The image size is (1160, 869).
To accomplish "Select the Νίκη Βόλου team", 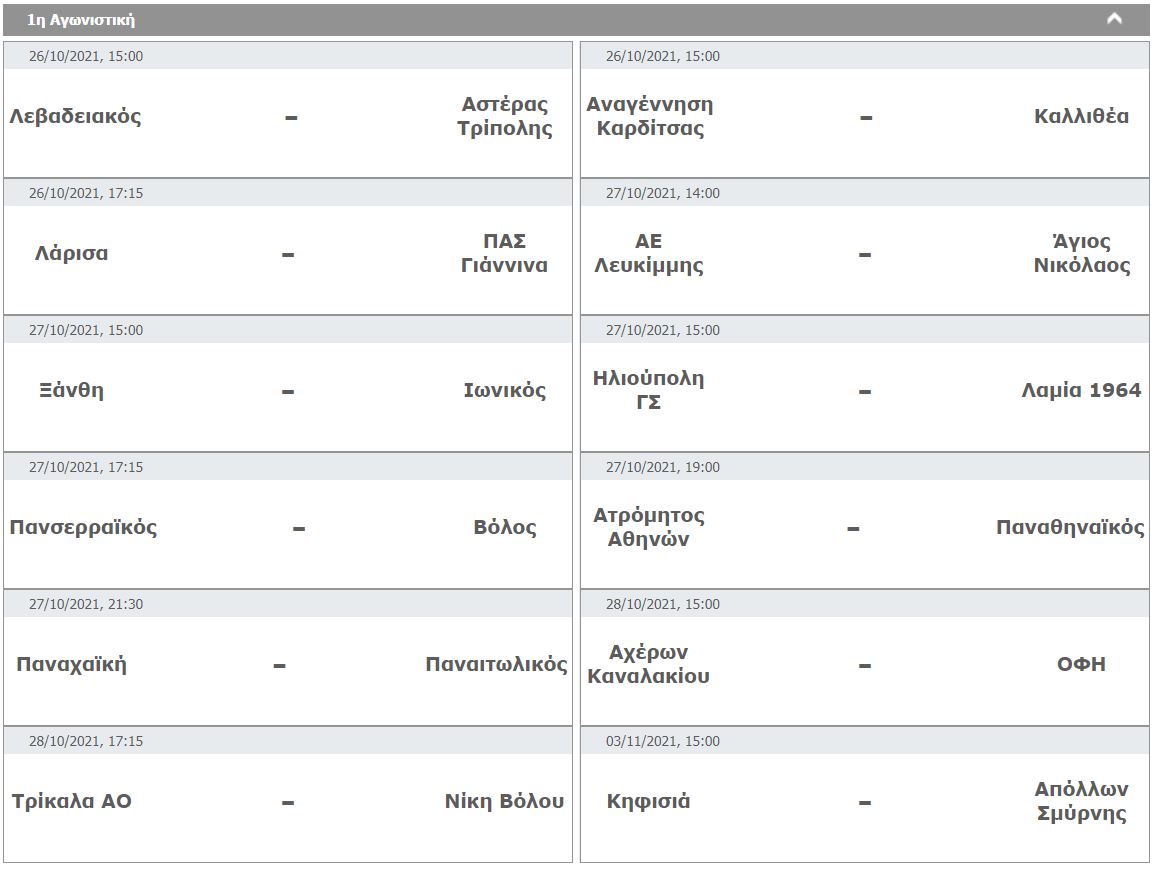I will point(505,801).
